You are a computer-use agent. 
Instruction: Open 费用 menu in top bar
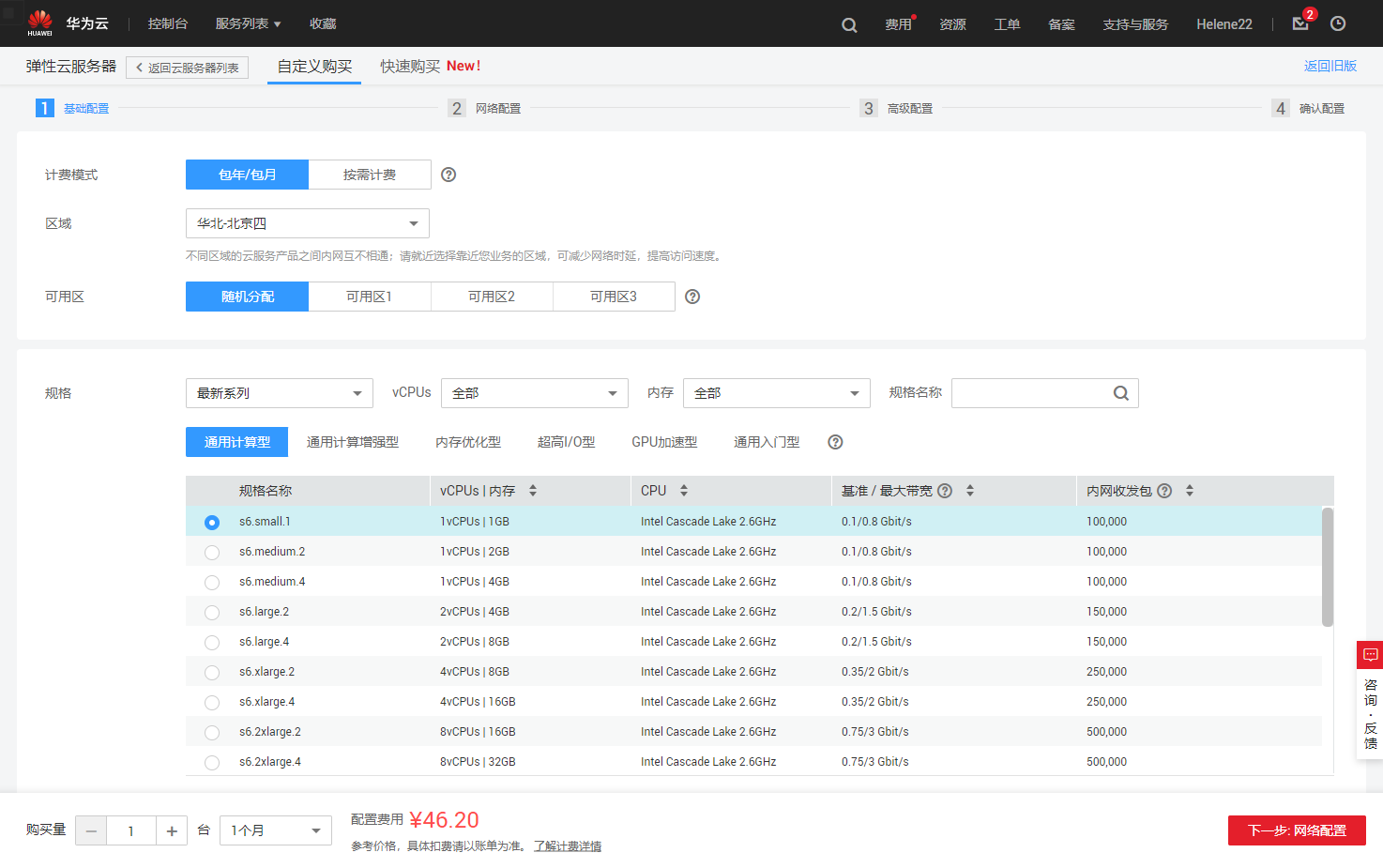tap(899, 24)
